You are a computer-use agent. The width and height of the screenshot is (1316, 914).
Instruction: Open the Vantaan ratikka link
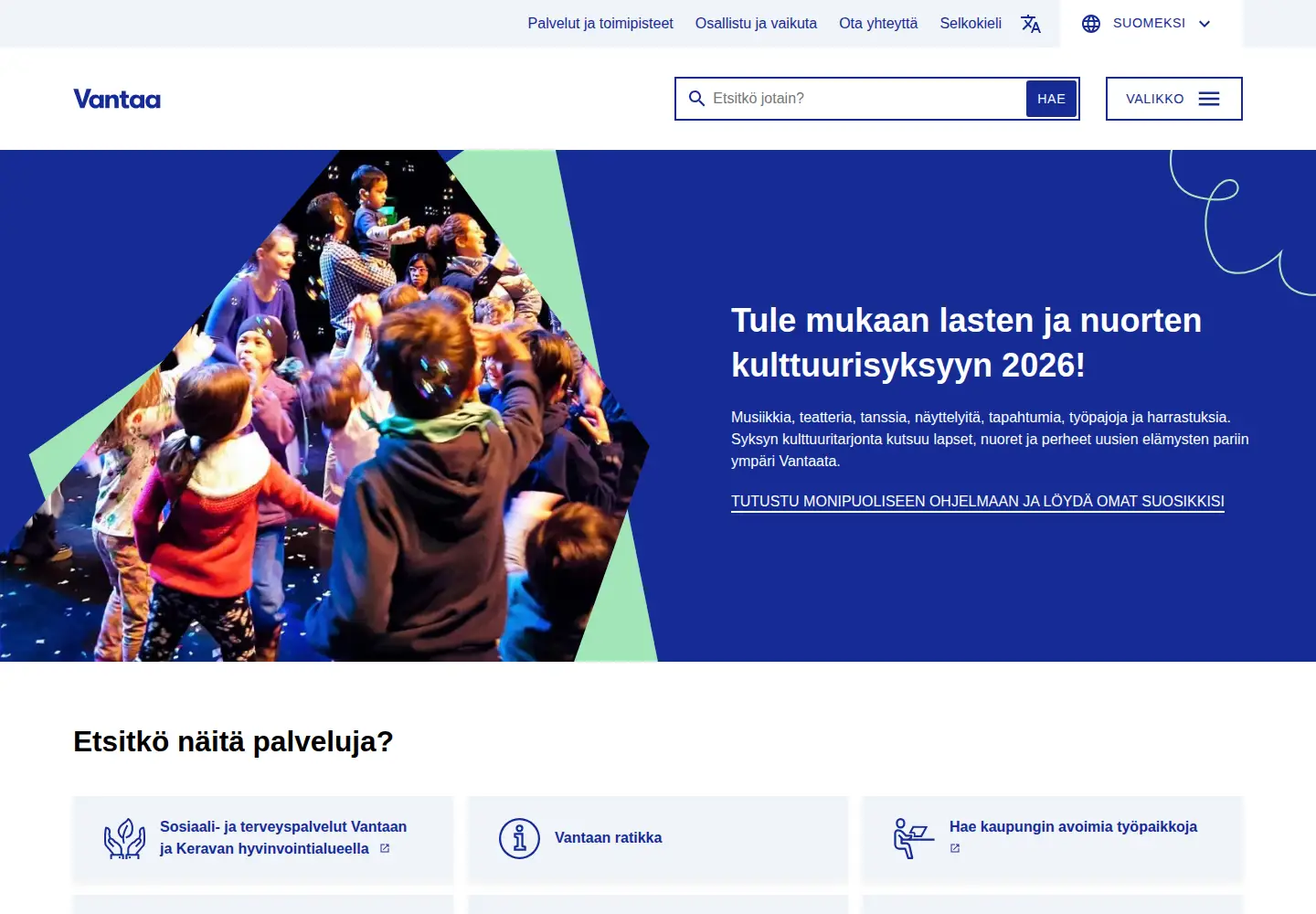[609, 838]
